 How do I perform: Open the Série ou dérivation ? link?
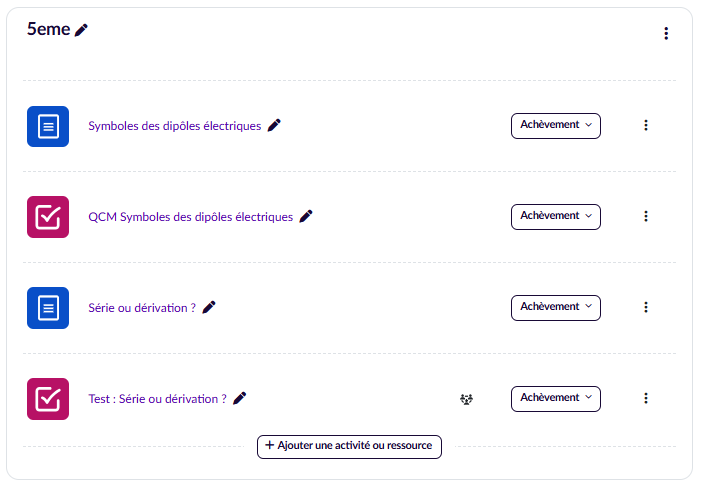pyautogui.click(x=142, y=308)
